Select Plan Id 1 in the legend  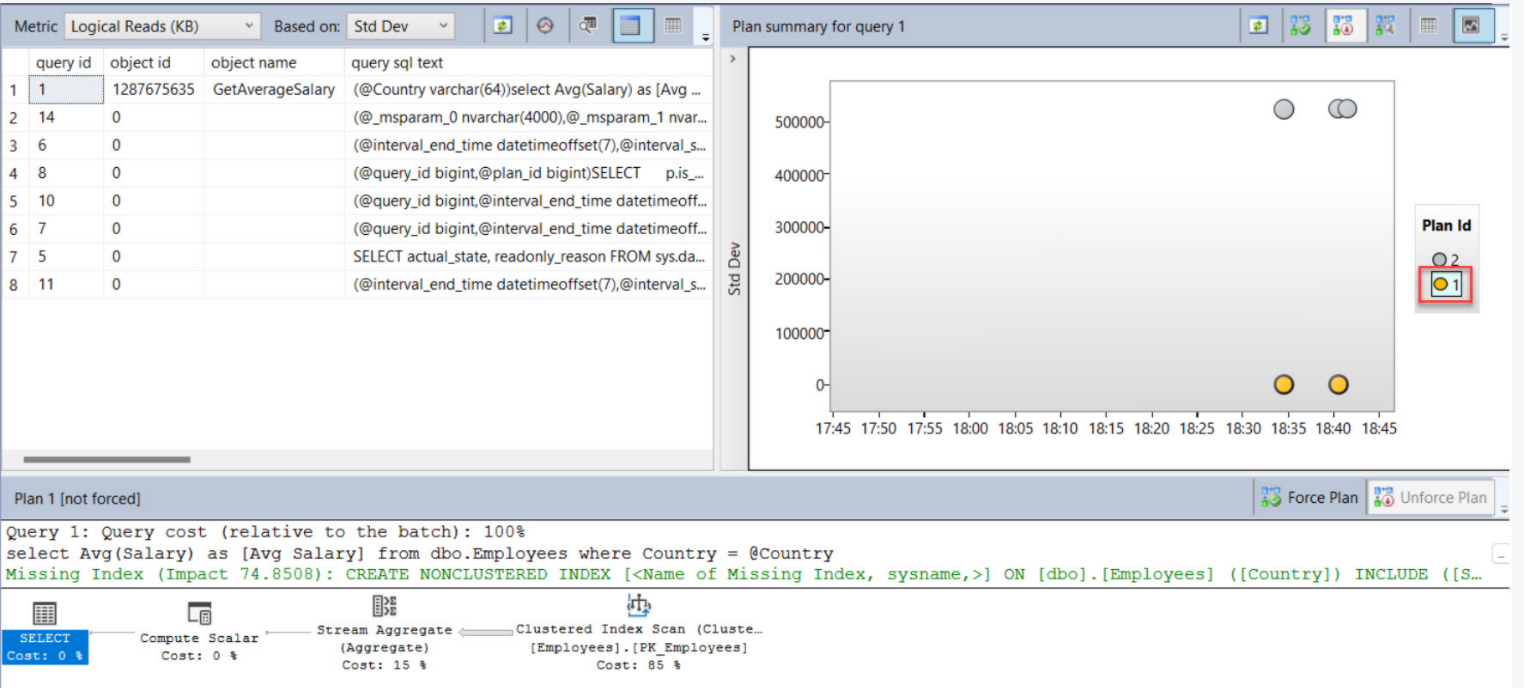[x=1445, y=285]
